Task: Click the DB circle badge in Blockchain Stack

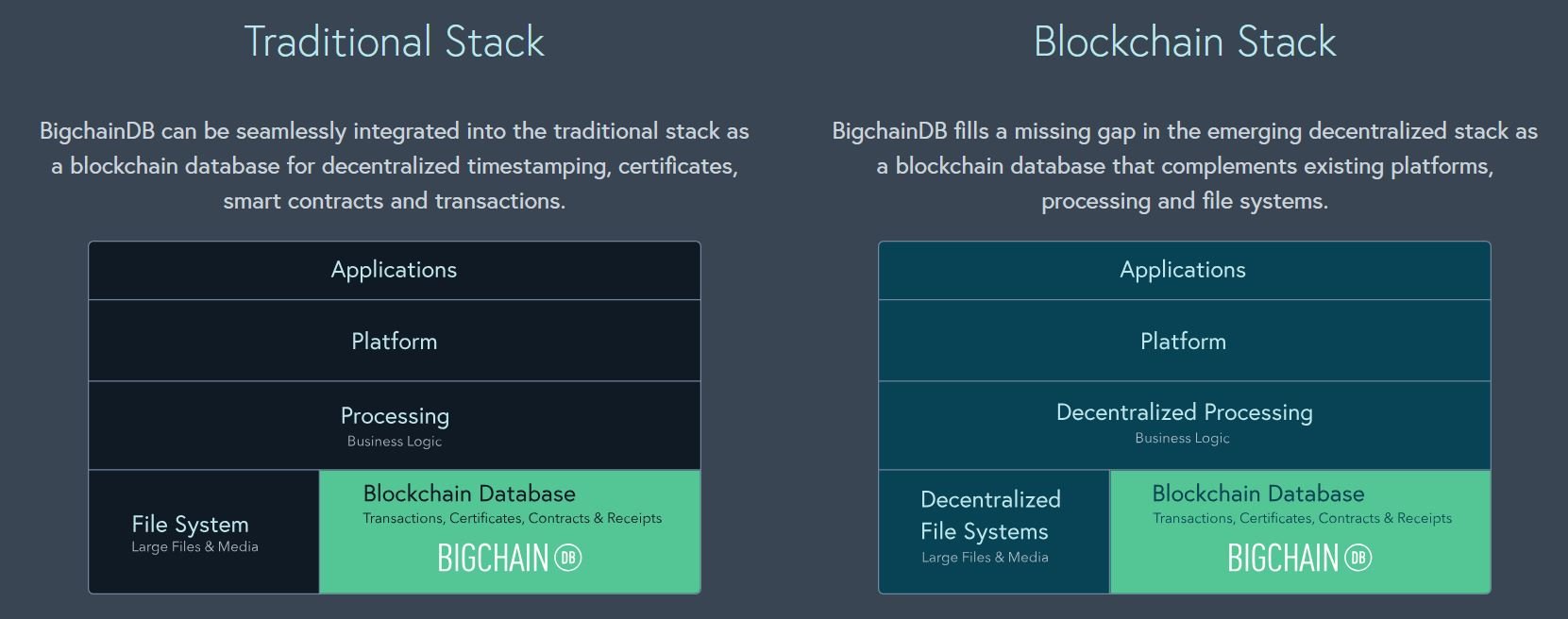Action: (1358, 558)
